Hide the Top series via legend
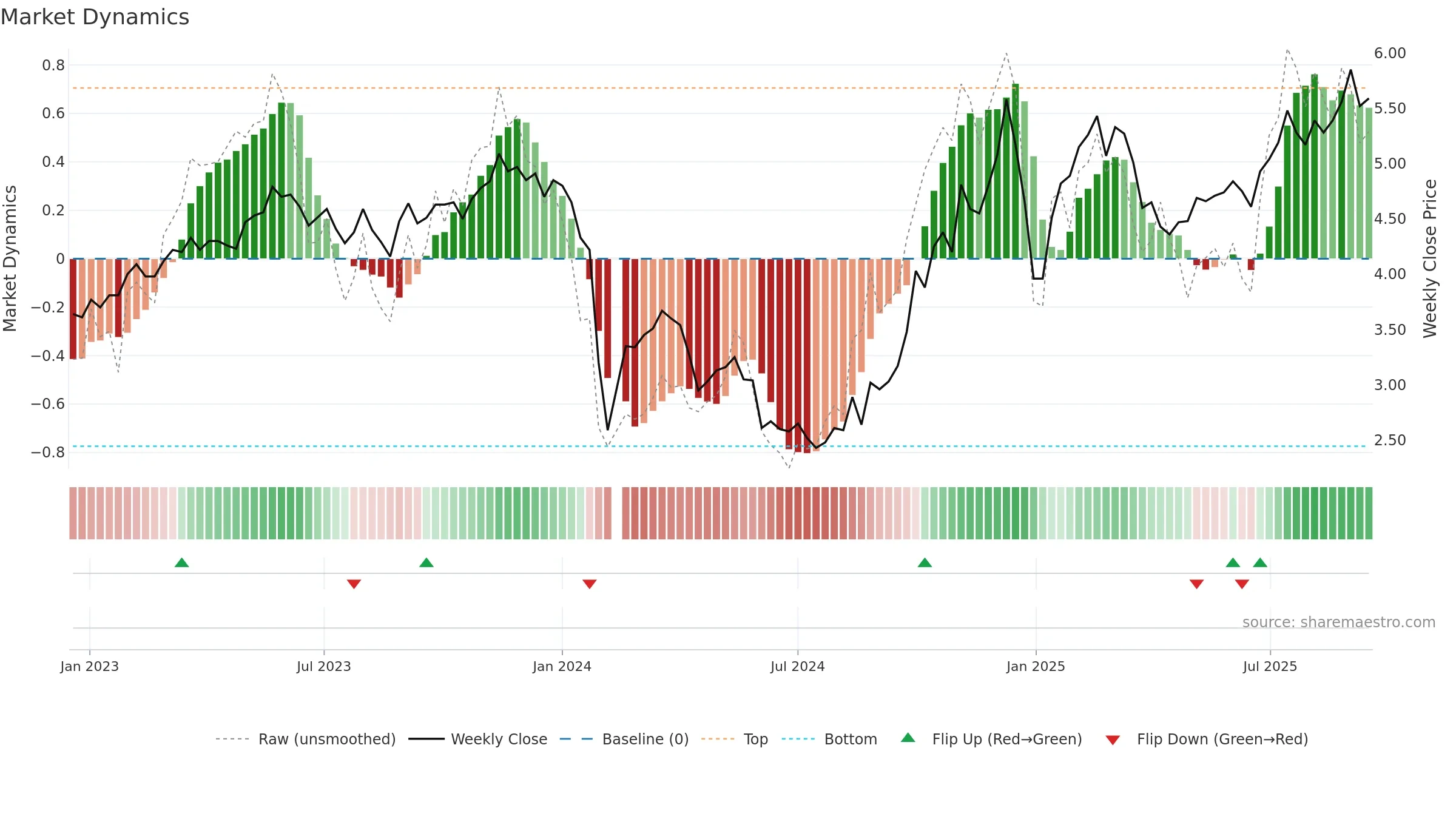The image size is (1456, 819). (735, 739)
